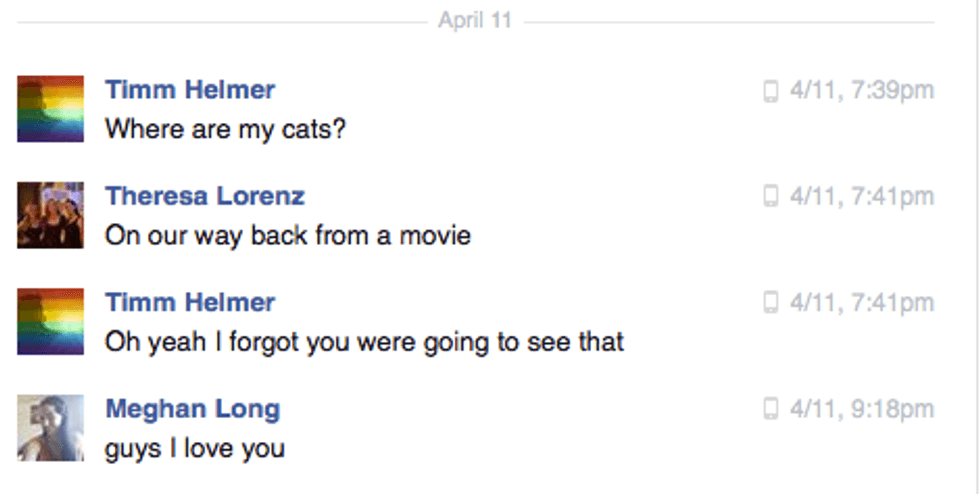The image size is (980, 494).
Task: Click Meghan Long's profile photo thumbnail
Action: (x=50, y=427)
